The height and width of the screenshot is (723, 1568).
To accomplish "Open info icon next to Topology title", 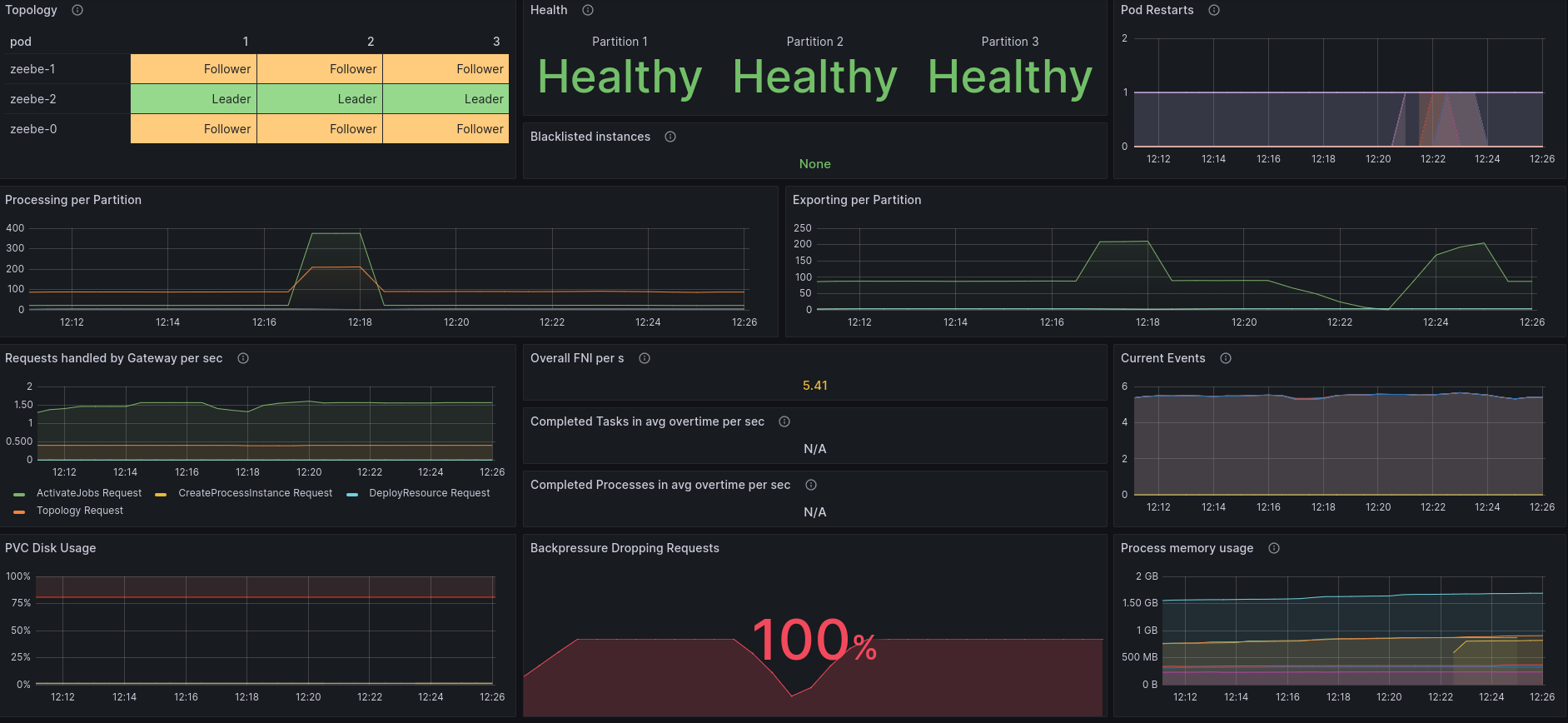I will (x=77, y=10).
